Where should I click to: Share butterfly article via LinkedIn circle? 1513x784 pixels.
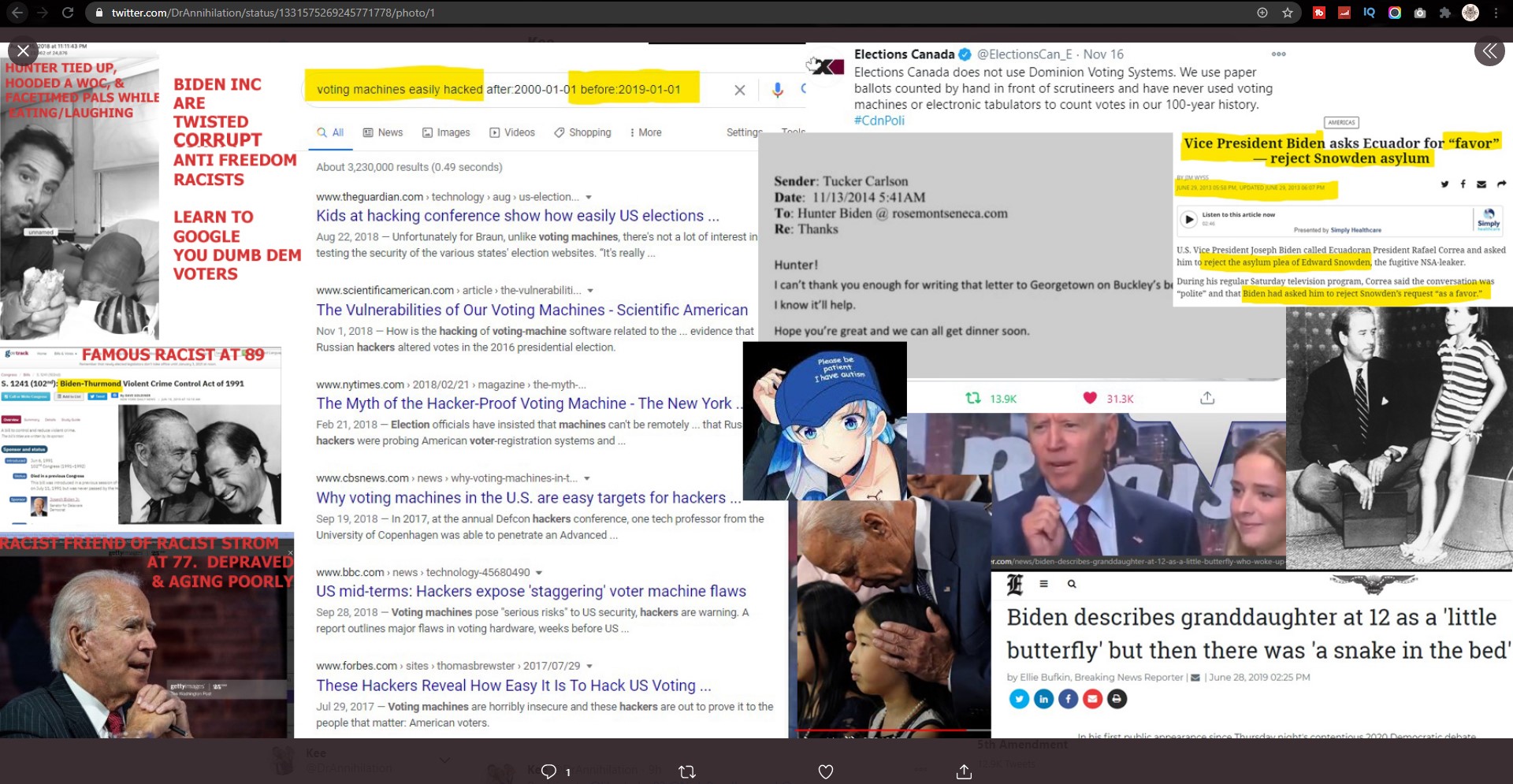[1043, 699]
